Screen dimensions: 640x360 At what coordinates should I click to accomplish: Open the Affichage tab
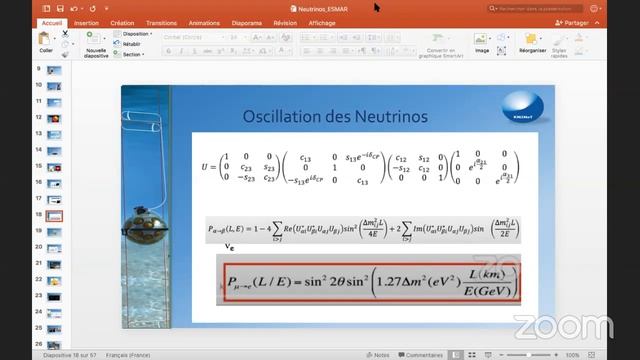[x=322, y=23]
